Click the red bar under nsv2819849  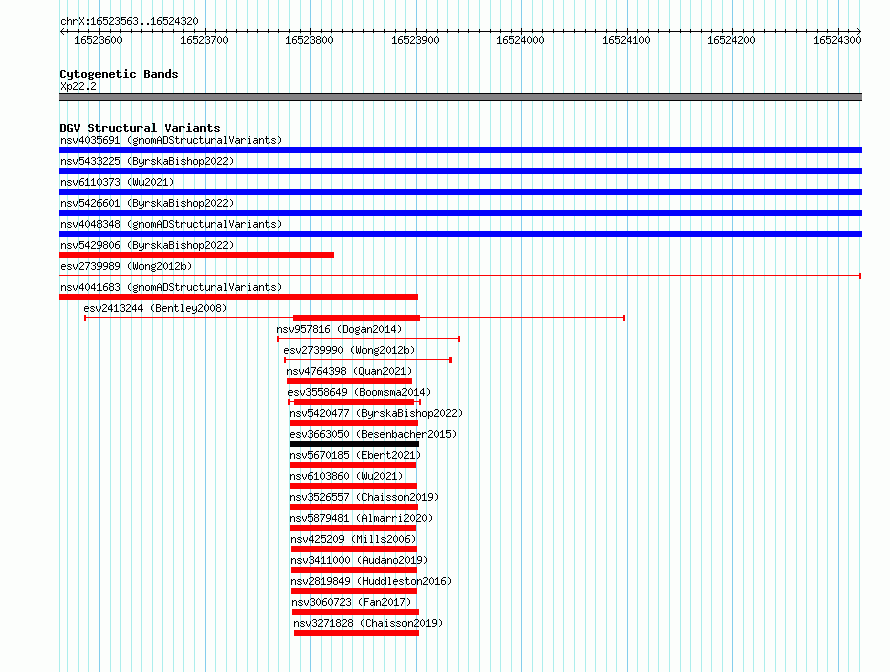tap(354, 591)
